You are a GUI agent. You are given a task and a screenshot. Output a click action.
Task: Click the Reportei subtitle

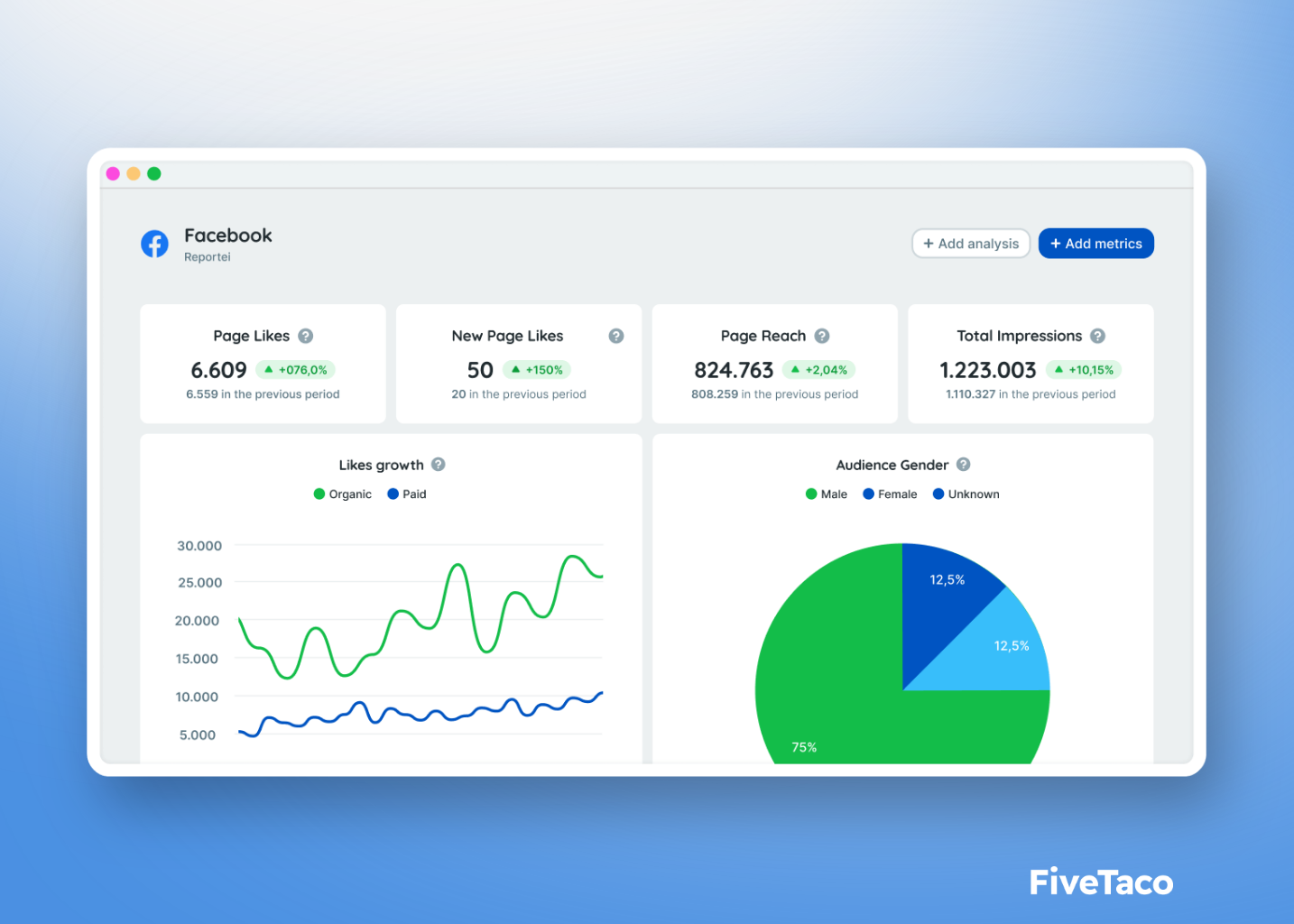pyautogui.click(x=208, y=257)
